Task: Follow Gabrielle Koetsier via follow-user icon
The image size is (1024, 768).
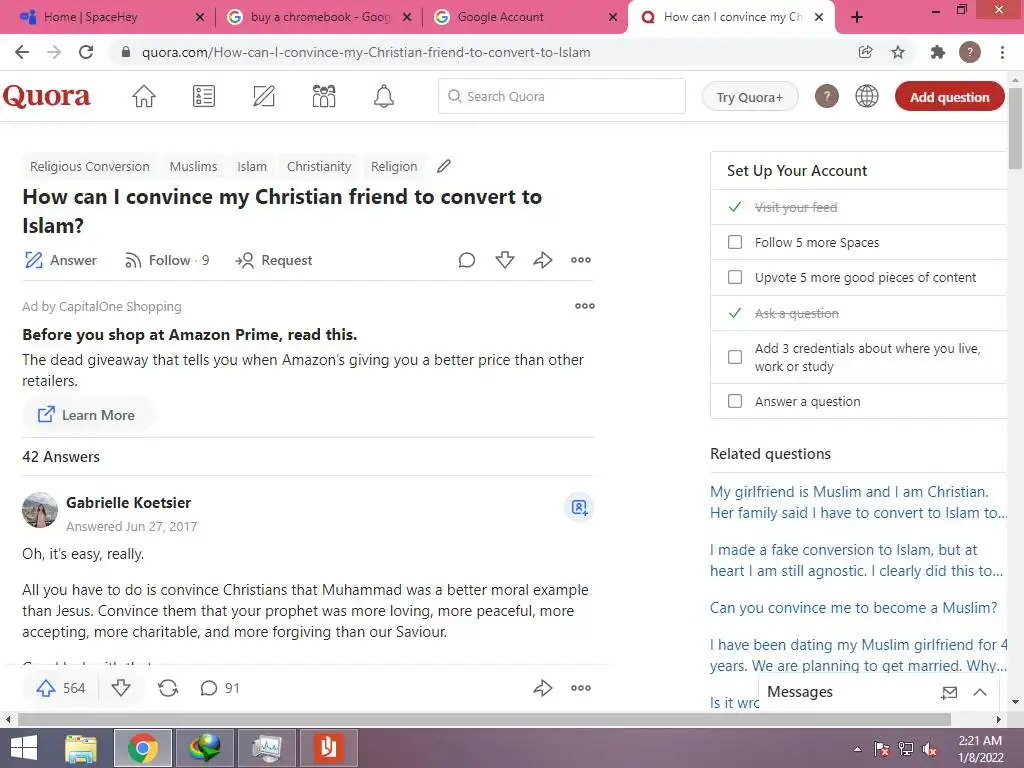Action: [x=579, y=507]
